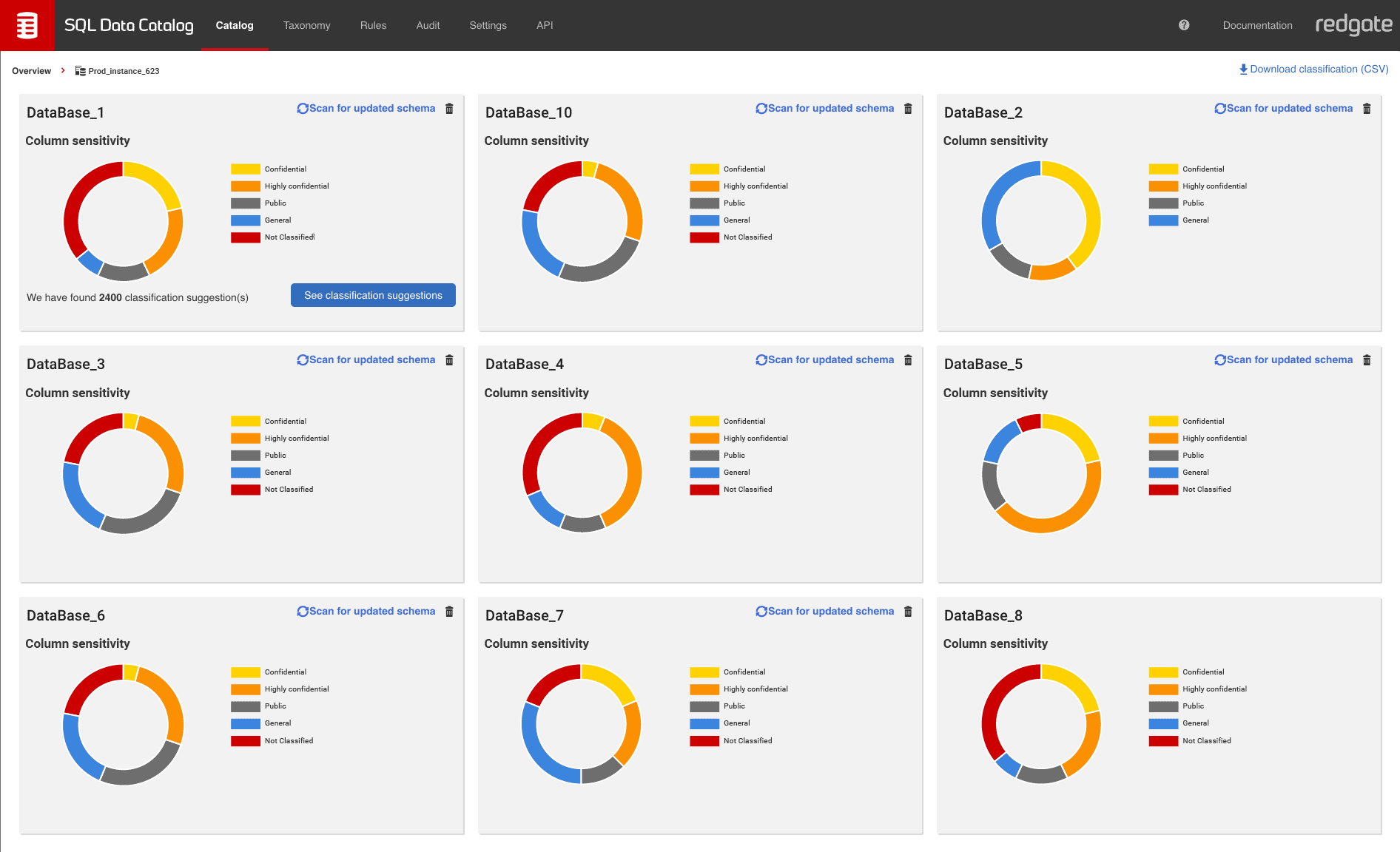Delete DataBase_1 using its trash icon
The image size is (1400, 852).
coord(449,108)
